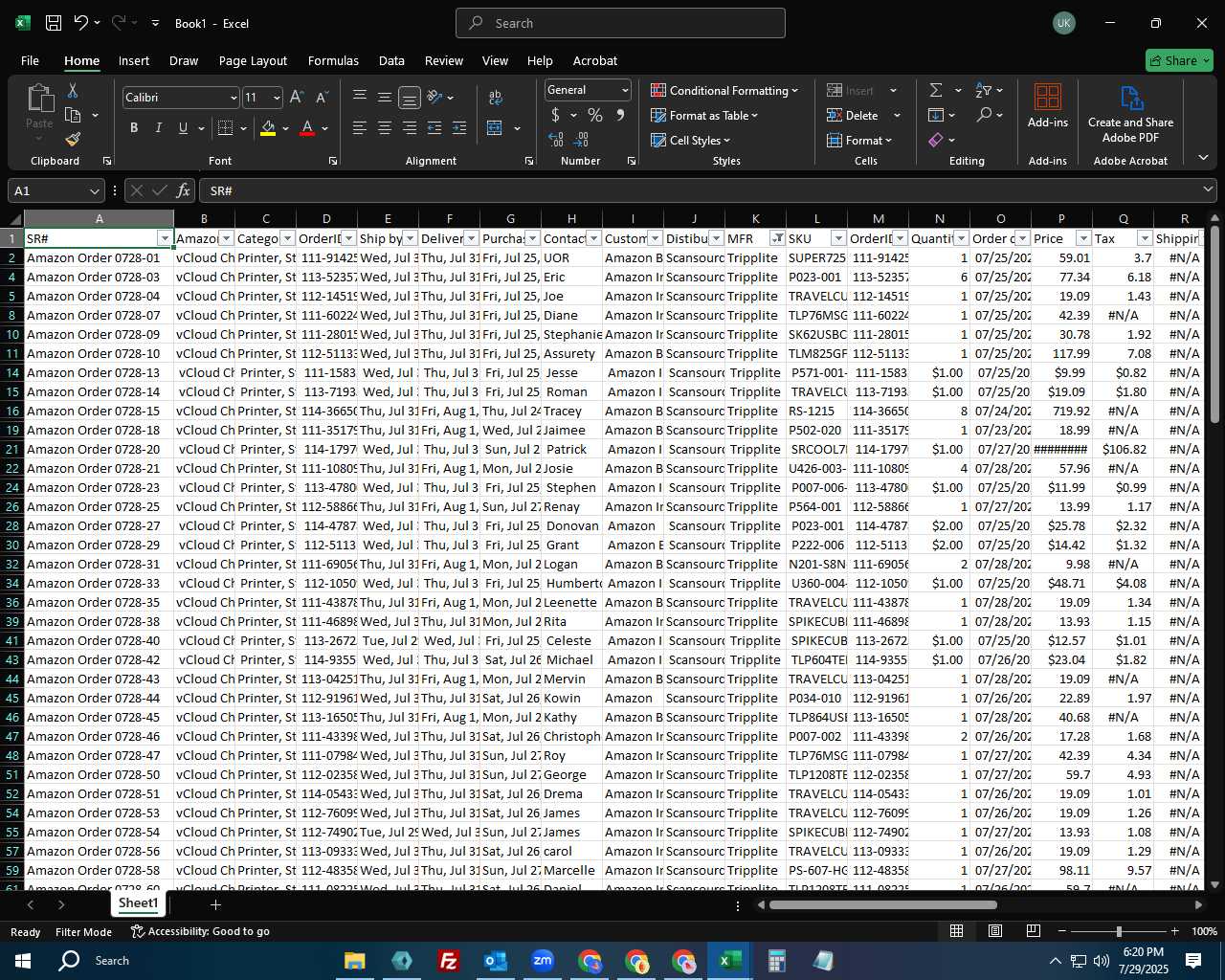This screenshot has width=1225, height=980.
Task: Switch to the Data tab
Action: [x=391, y=60]
